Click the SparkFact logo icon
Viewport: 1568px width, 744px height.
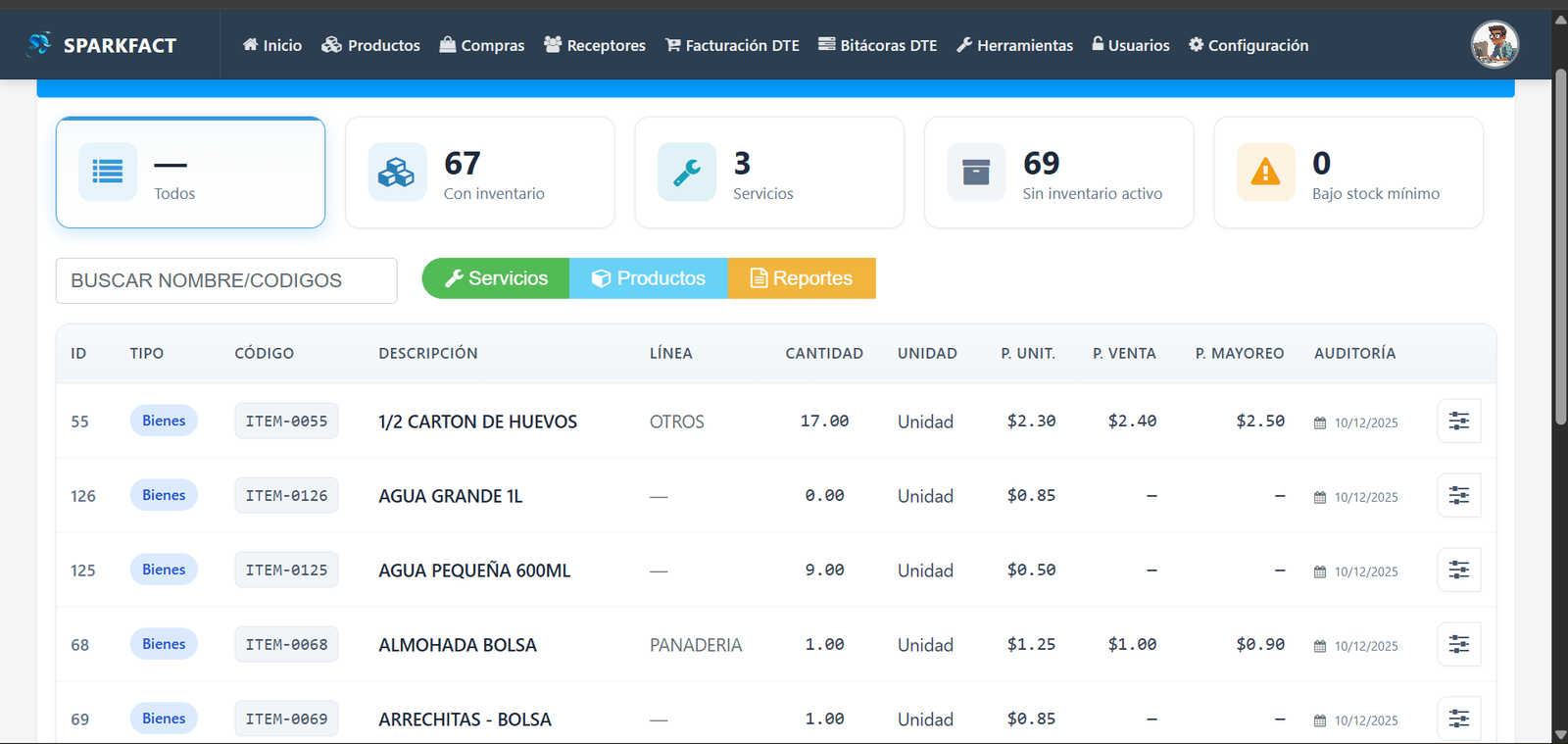tap(39, 44)
